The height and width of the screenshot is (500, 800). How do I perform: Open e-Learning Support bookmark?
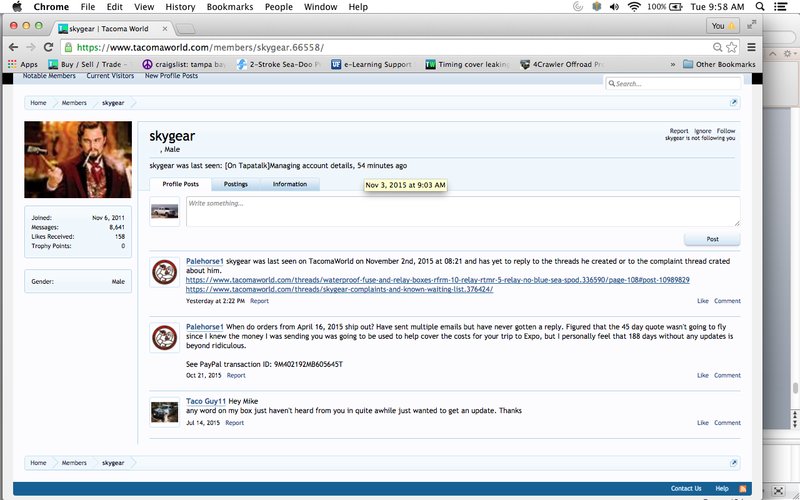(371, 64)
